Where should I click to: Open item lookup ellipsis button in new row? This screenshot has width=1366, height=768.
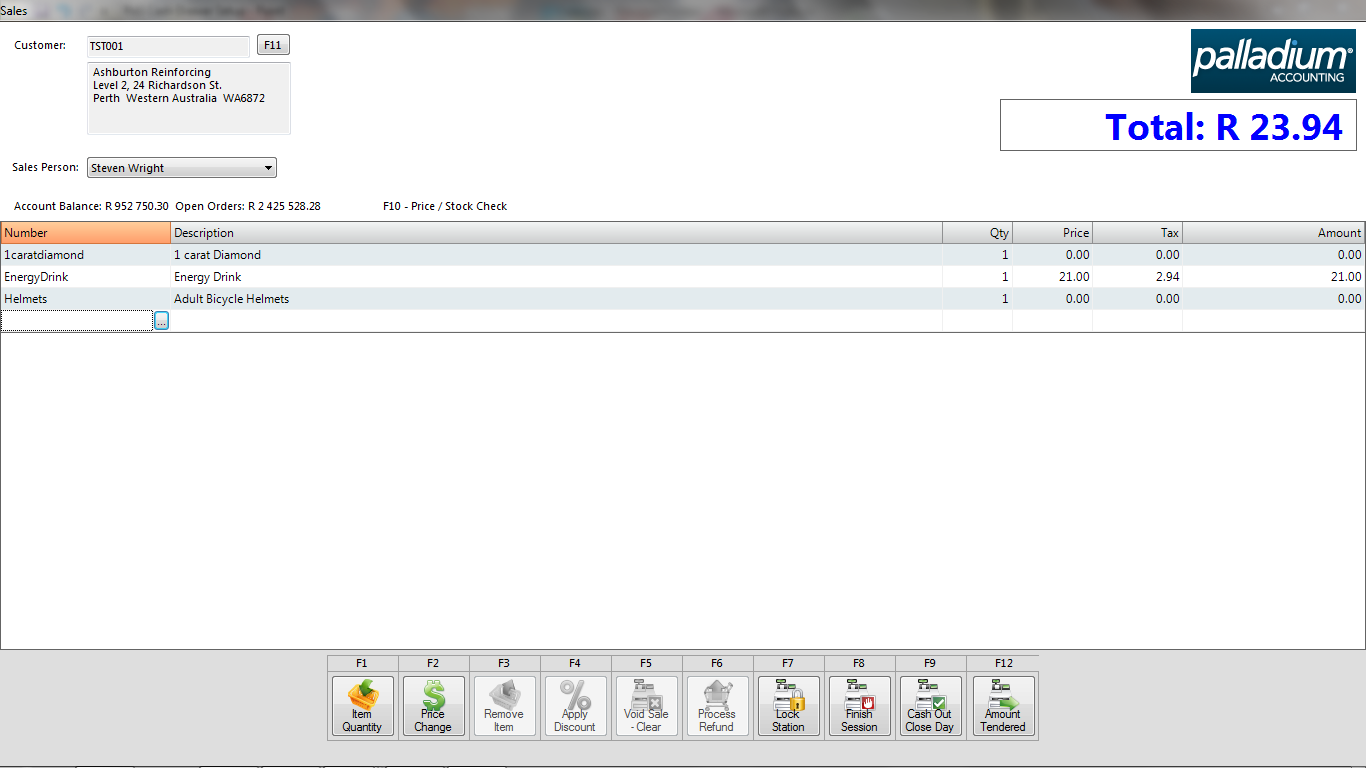pyautogui.click(x=162, y=321)
